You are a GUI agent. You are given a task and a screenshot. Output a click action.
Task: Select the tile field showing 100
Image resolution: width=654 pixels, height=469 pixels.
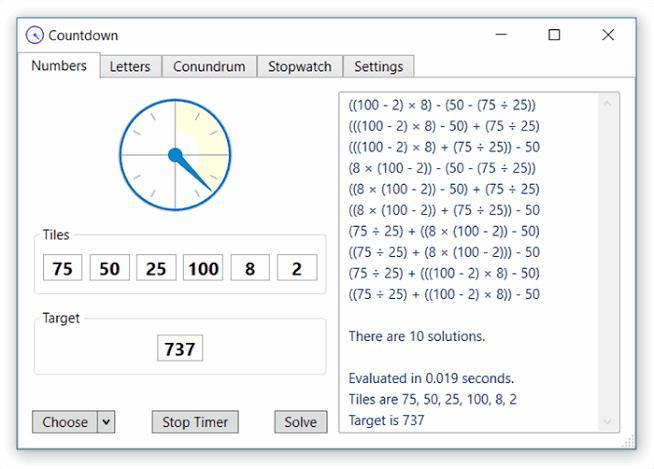point(203,268)
